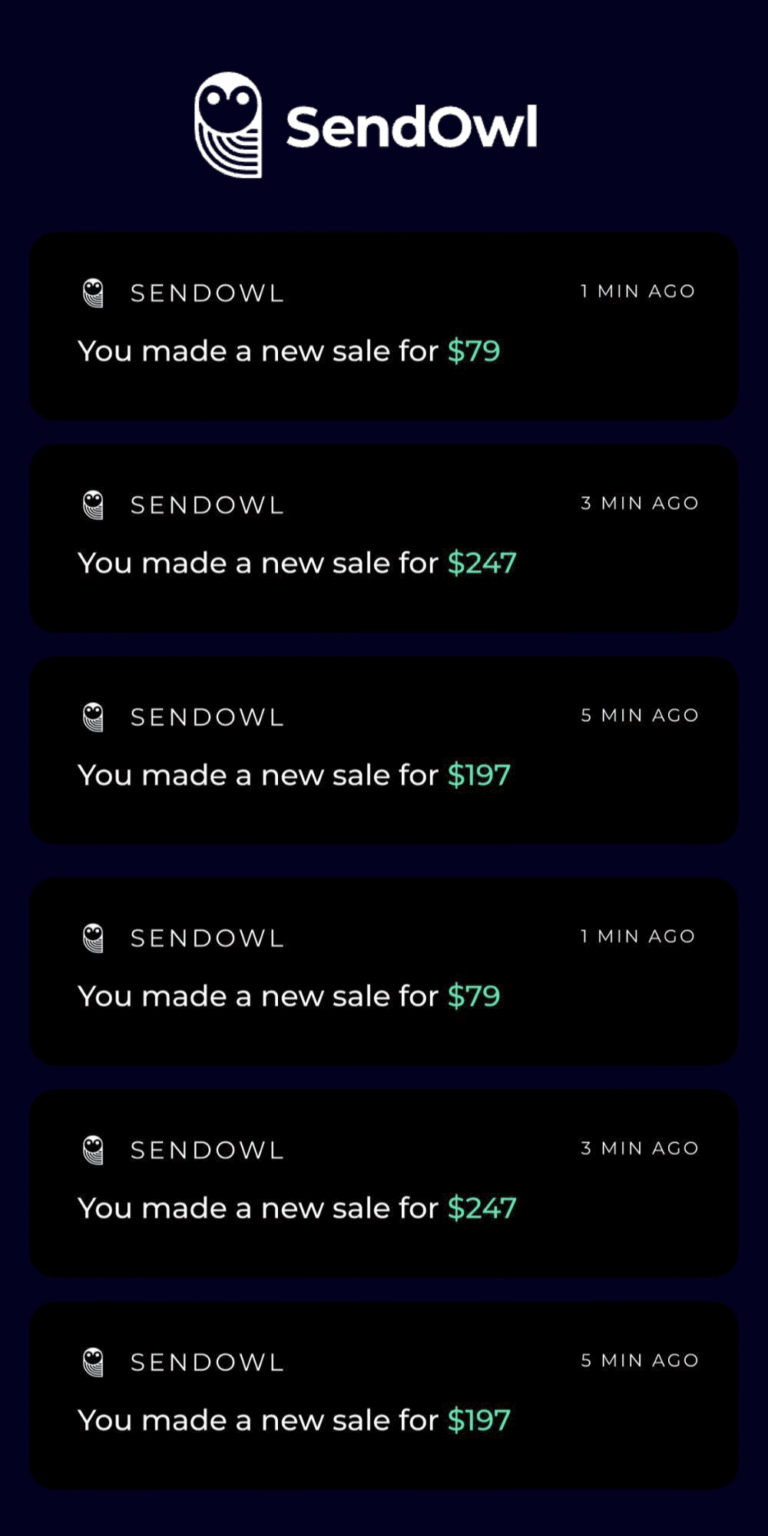This screenshot has height=1536, width=768.
Task: Click the first "3 MIN AGO" timestamp
Action: click(639, 503)
